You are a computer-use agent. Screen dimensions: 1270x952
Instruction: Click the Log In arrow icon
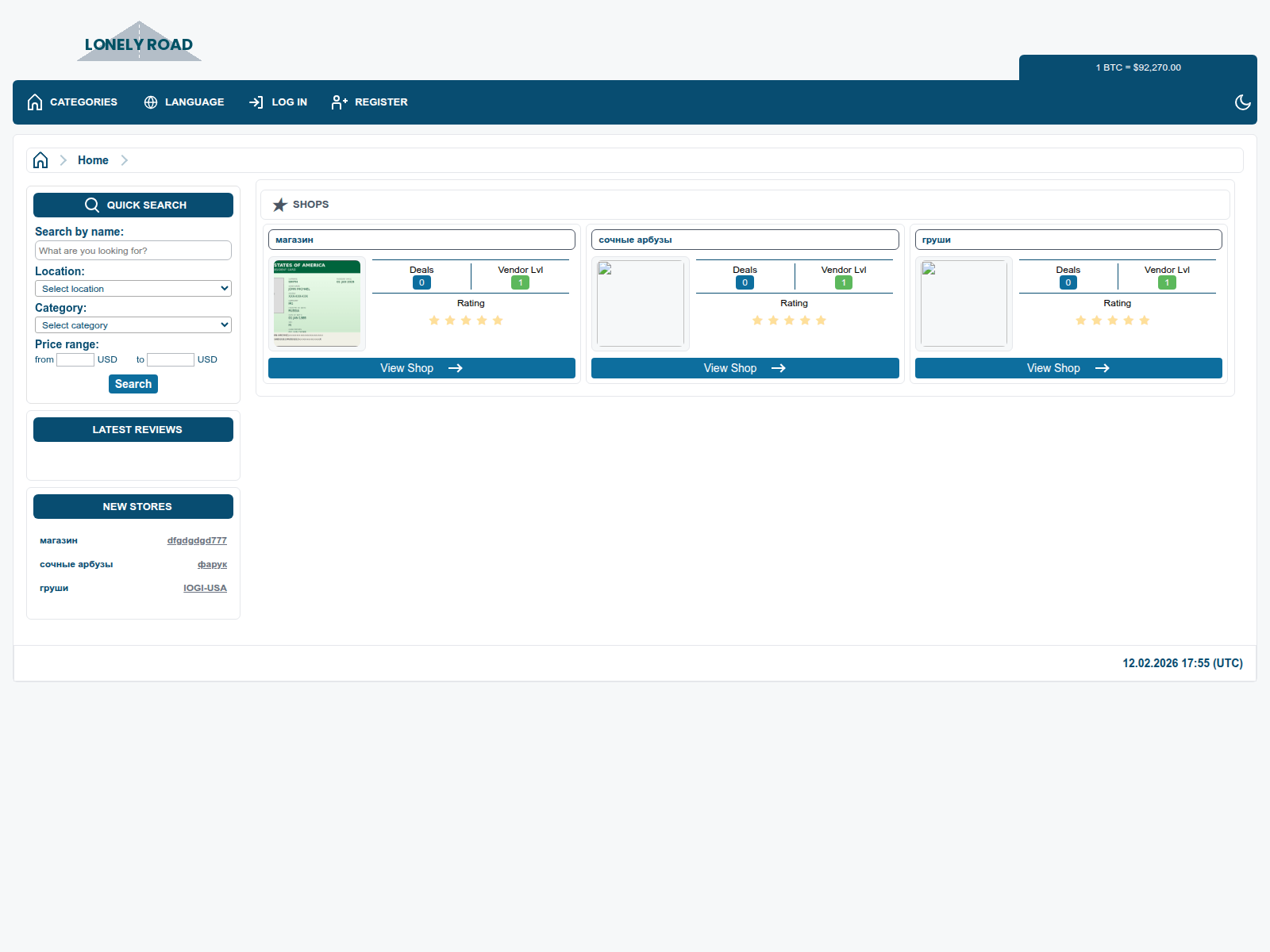[256, 102]
